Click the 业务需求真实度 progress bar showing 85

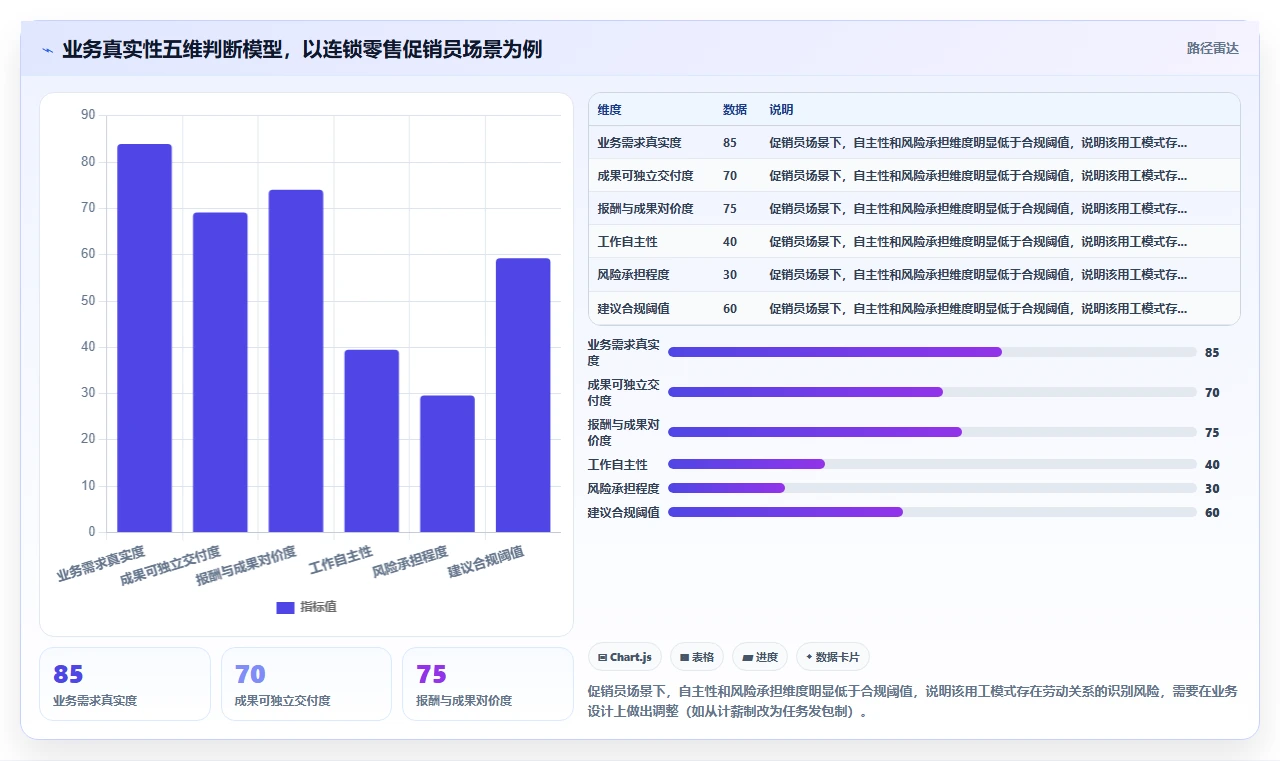coord(932,352)
